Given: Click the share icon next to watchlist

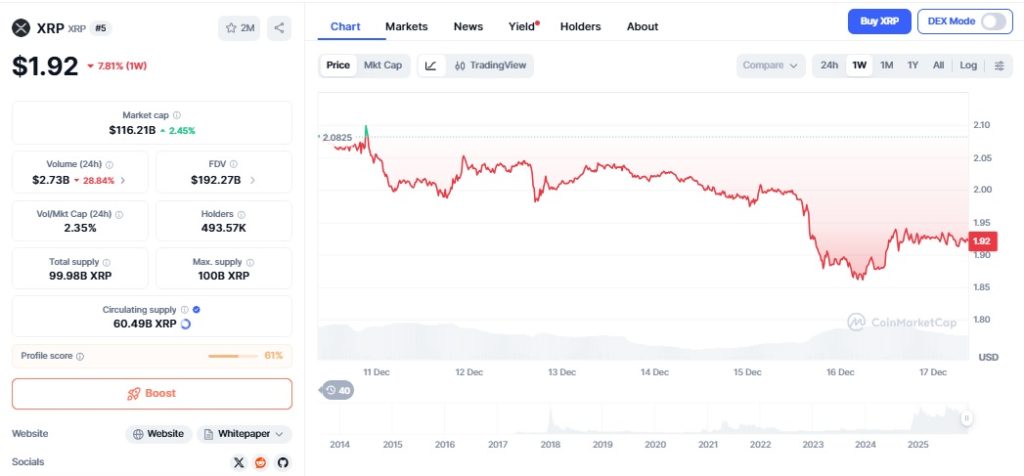Looking at the screenshot, I should pyautogui.click(x=280, y=28).
